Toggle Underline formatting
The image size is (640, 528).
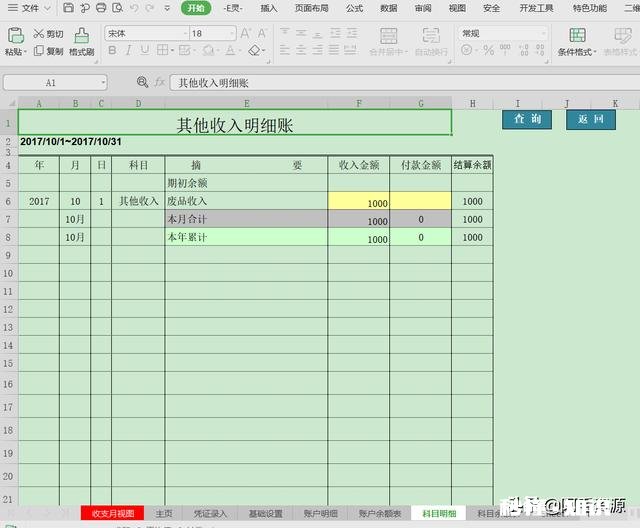144,50
